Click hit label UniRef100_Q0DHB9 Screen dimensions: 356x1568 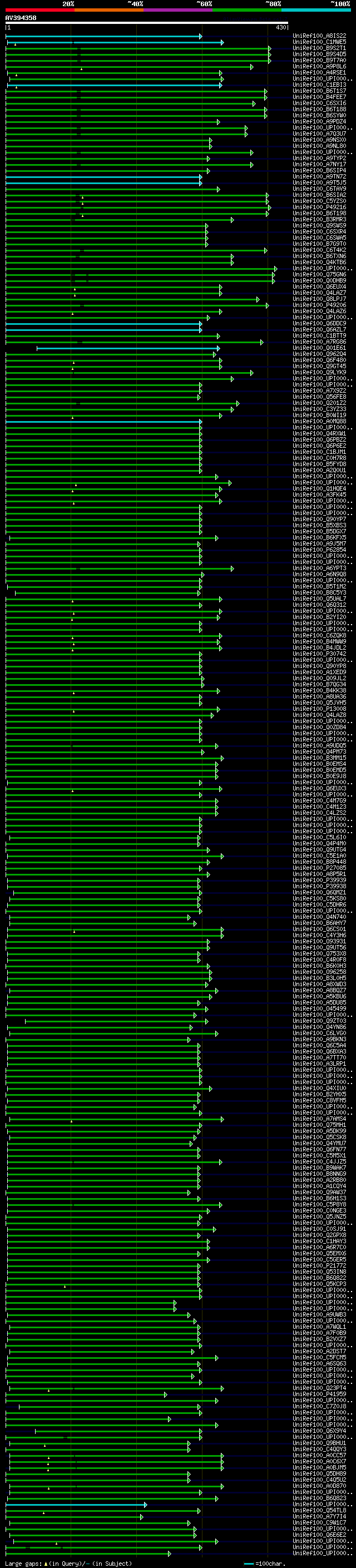click(x=319, y=280)
